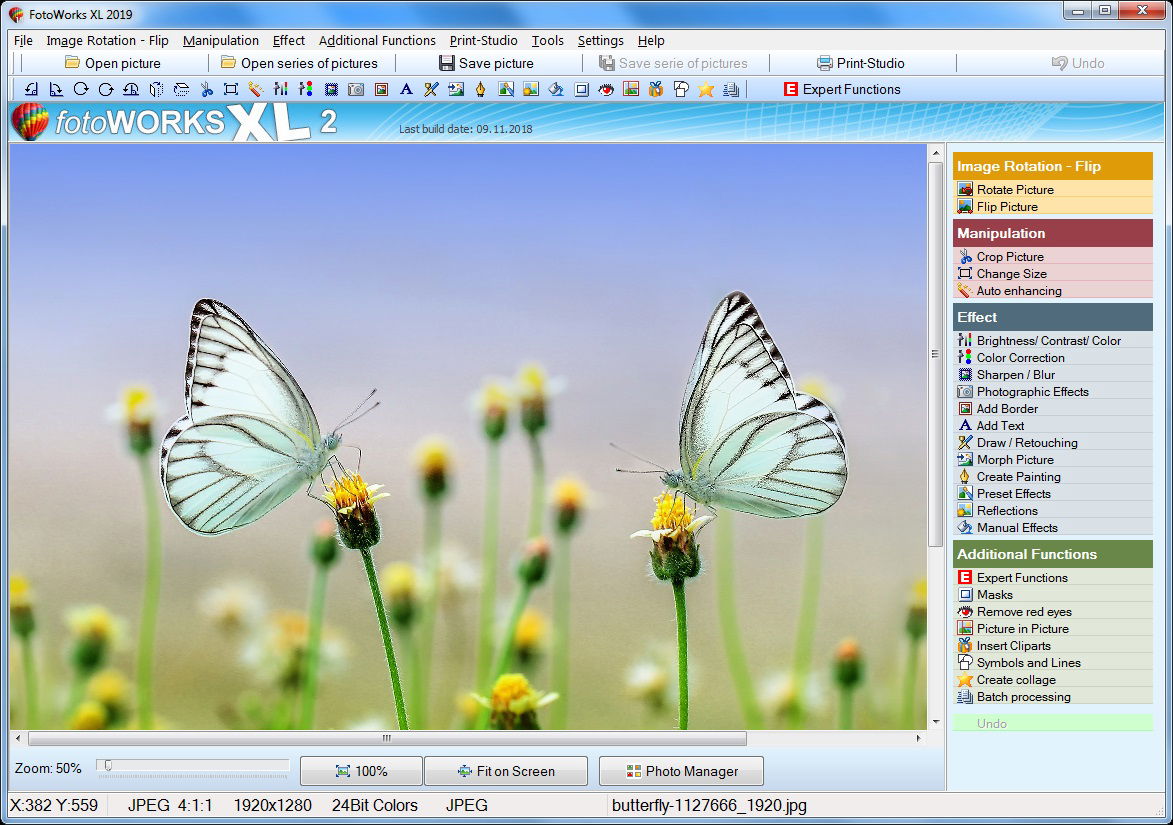The height and width of the screenshot is (825, 1173).
Task: Click the masks icon in the toolbar
Action: 581,90
